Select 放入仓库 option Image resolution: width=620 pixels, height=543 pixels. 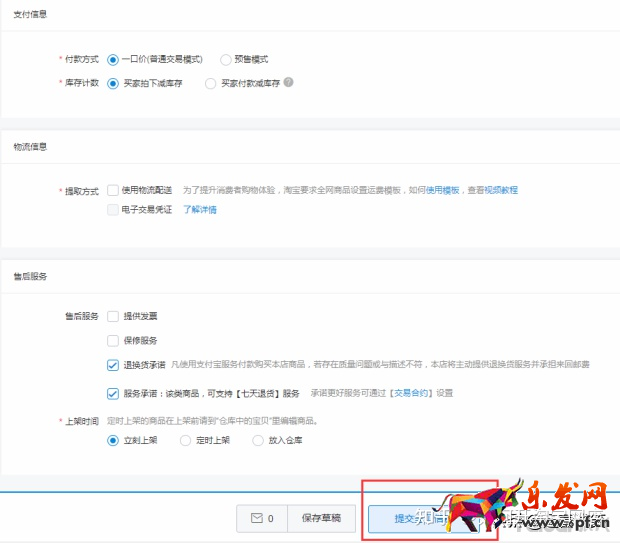pos(258,439)
